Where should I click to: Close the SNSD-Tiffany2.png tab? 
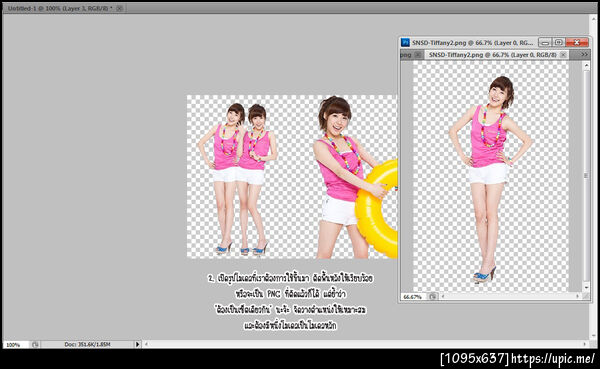point(563,55)
